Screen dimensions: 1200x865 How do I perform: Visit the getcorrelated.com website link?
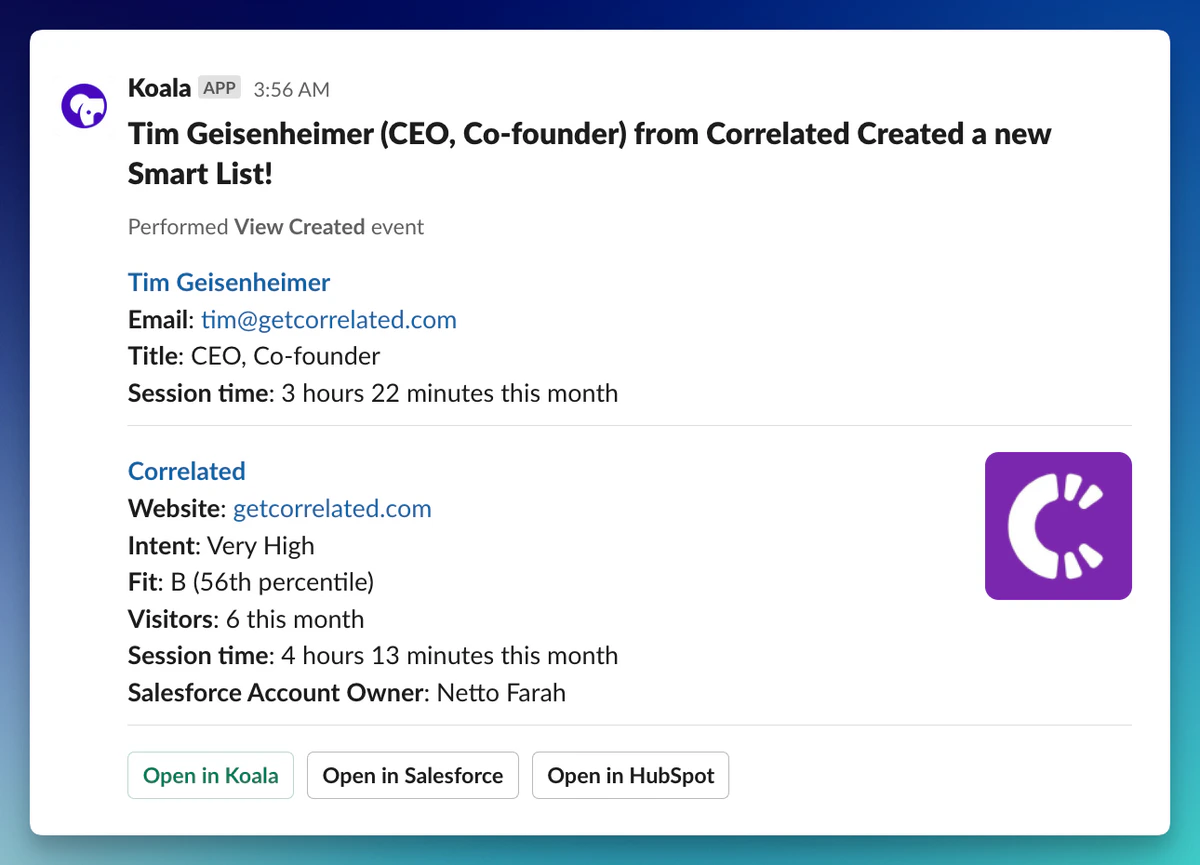coord(332,508)
